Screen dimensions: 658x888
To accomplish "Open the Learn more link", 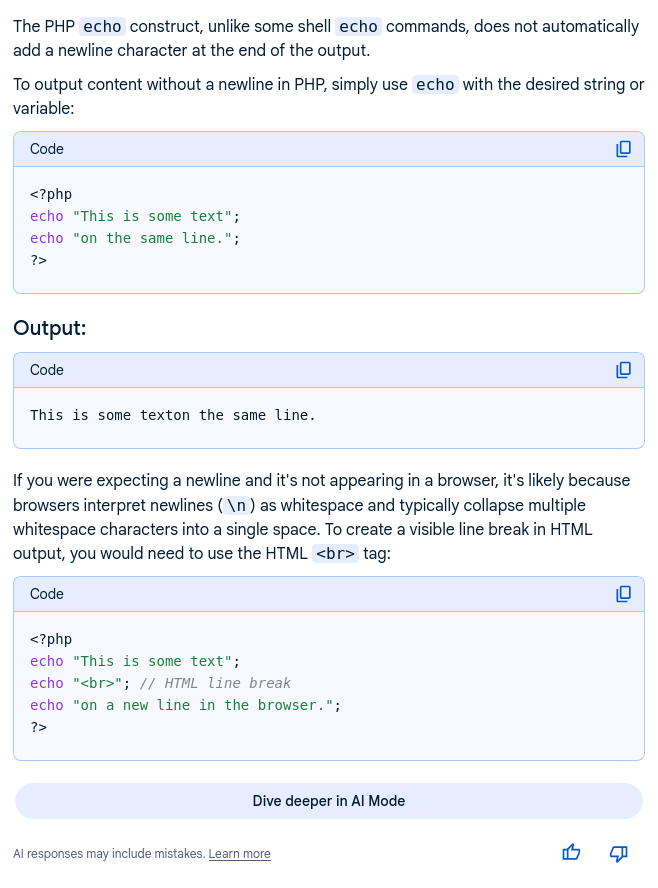I will (239, 854).
